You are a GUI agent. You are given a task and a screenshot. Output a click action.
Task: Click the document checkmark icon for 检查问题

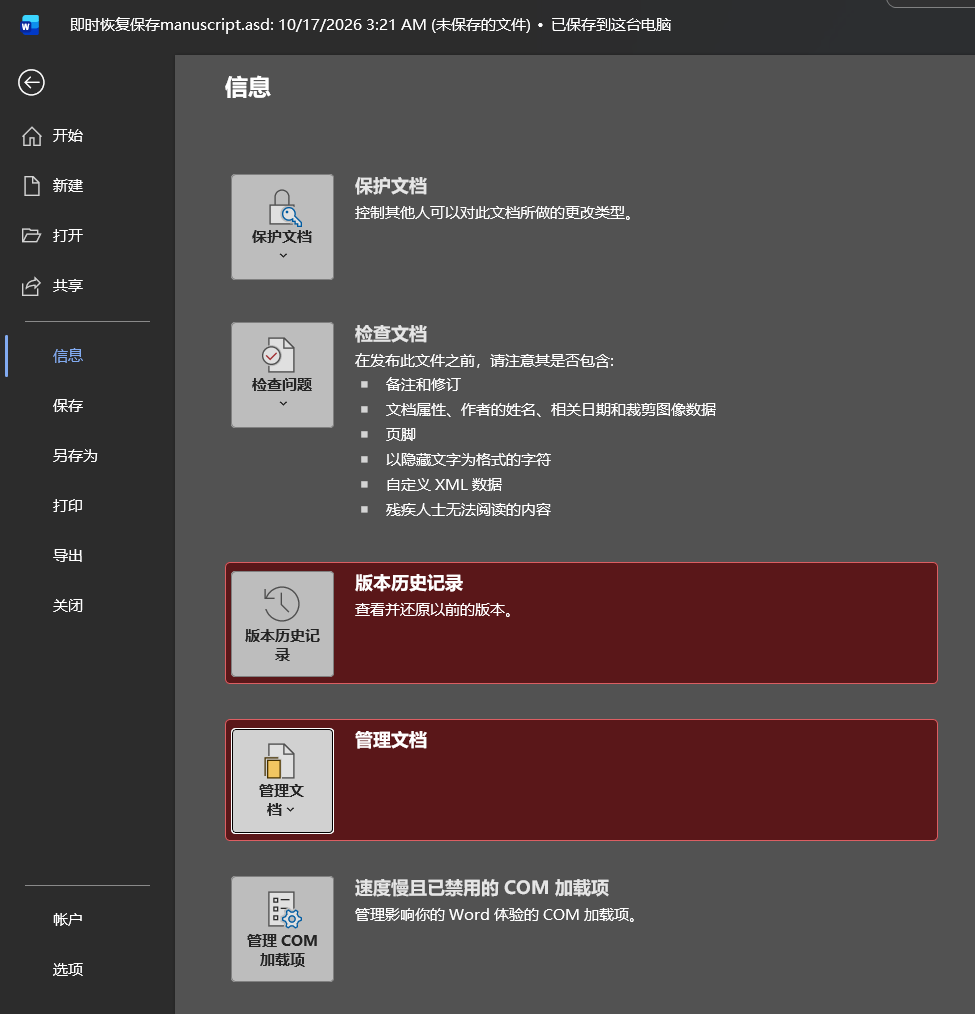tap(278, 355)
